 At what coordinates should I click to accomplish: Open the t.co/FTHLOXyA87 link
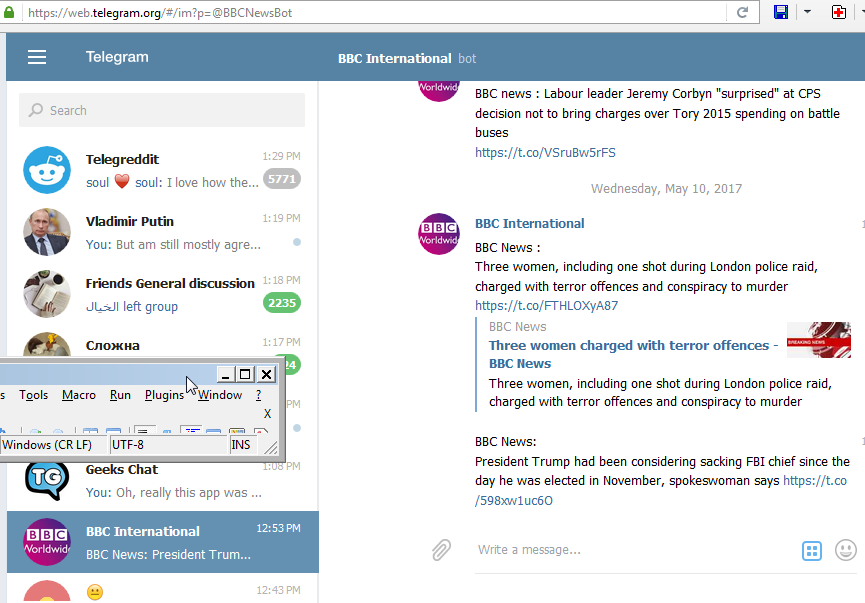[x=546, y=306]
